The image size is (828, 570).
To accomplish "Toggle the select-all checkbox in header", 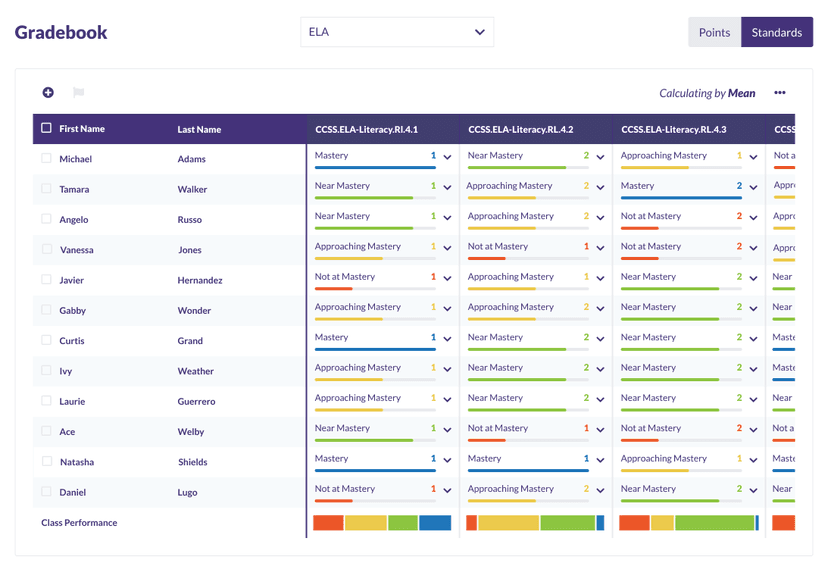I will point(46,128).
